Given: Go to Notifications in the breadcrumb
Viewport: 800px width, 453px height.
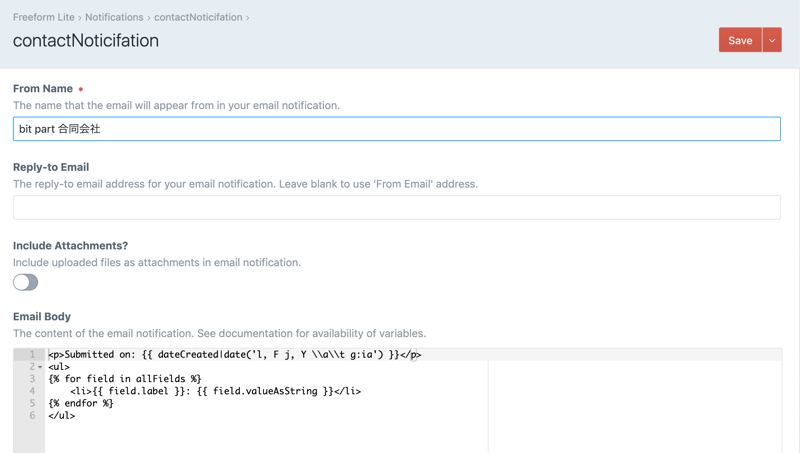Looking at the screenshot, I should 114,17.
